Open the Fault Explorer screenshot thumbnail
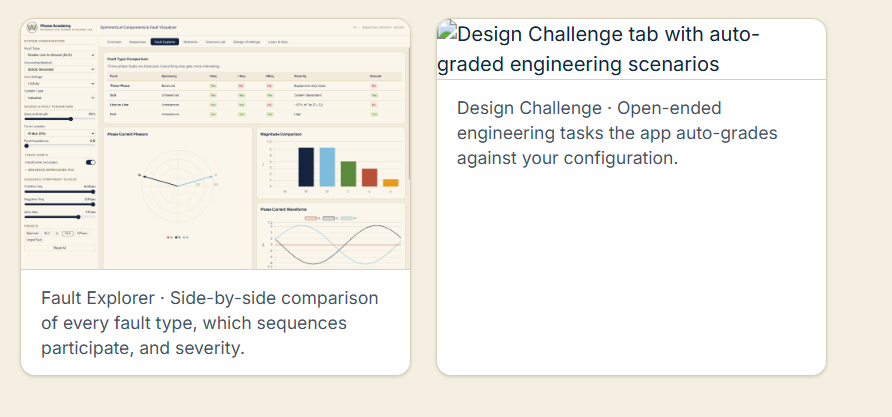The height and width of the screenshot is (417, 892). 216,144
